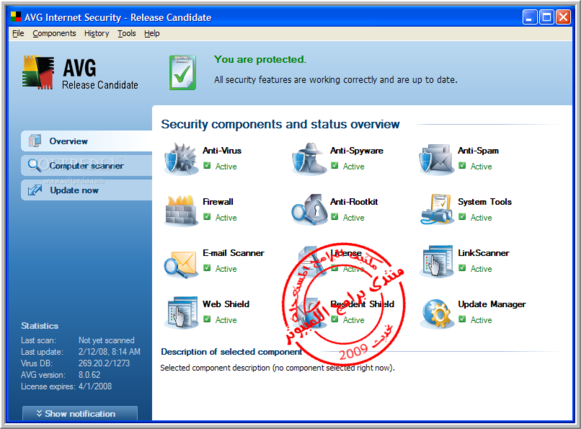Select the Firewall label
Image resolution: width=581 pixels, height=429 pixels.
coord(218,202)
